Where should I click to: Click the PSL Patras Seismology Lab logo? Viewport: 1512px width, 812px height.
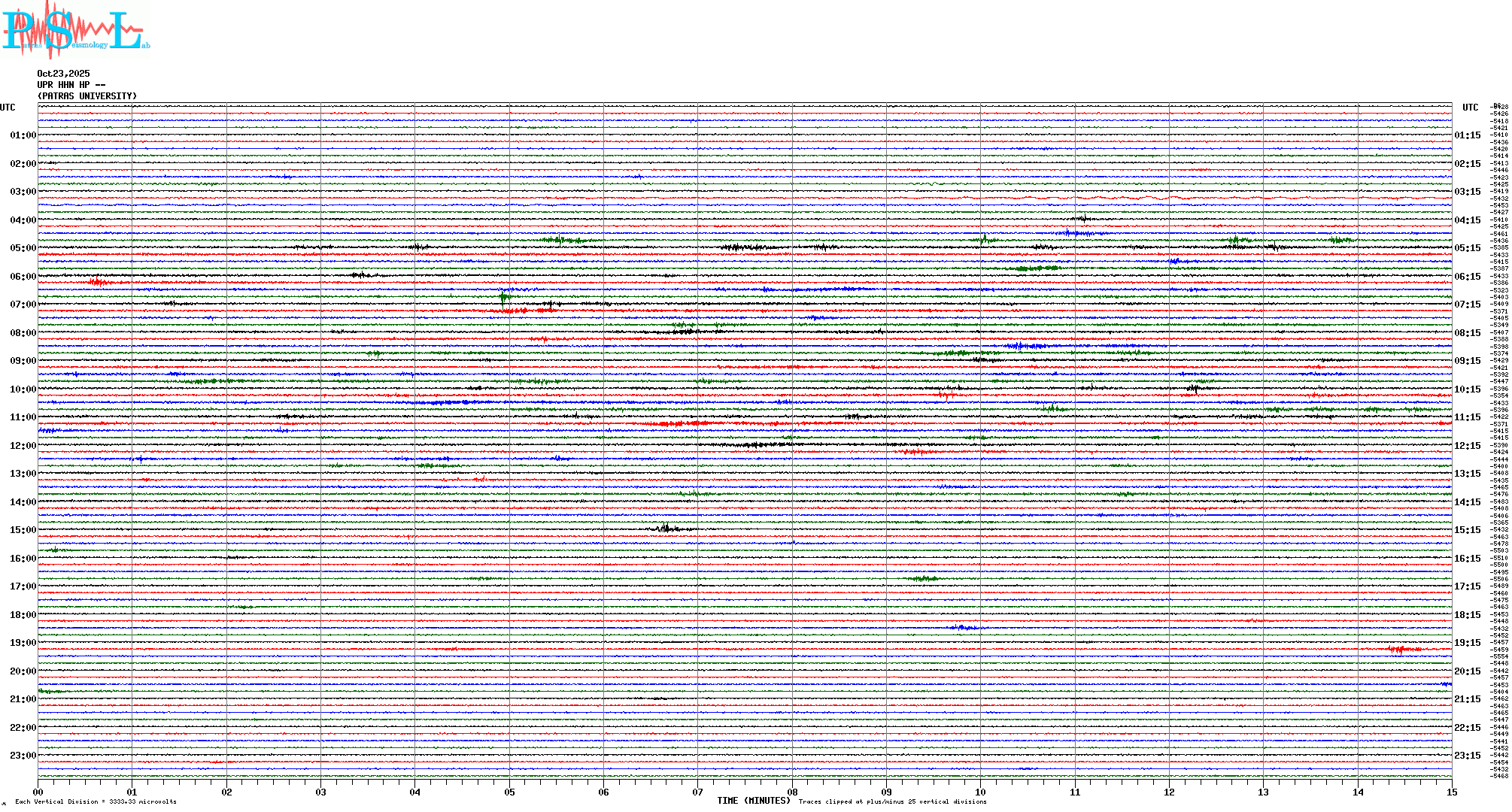(75, 30)
